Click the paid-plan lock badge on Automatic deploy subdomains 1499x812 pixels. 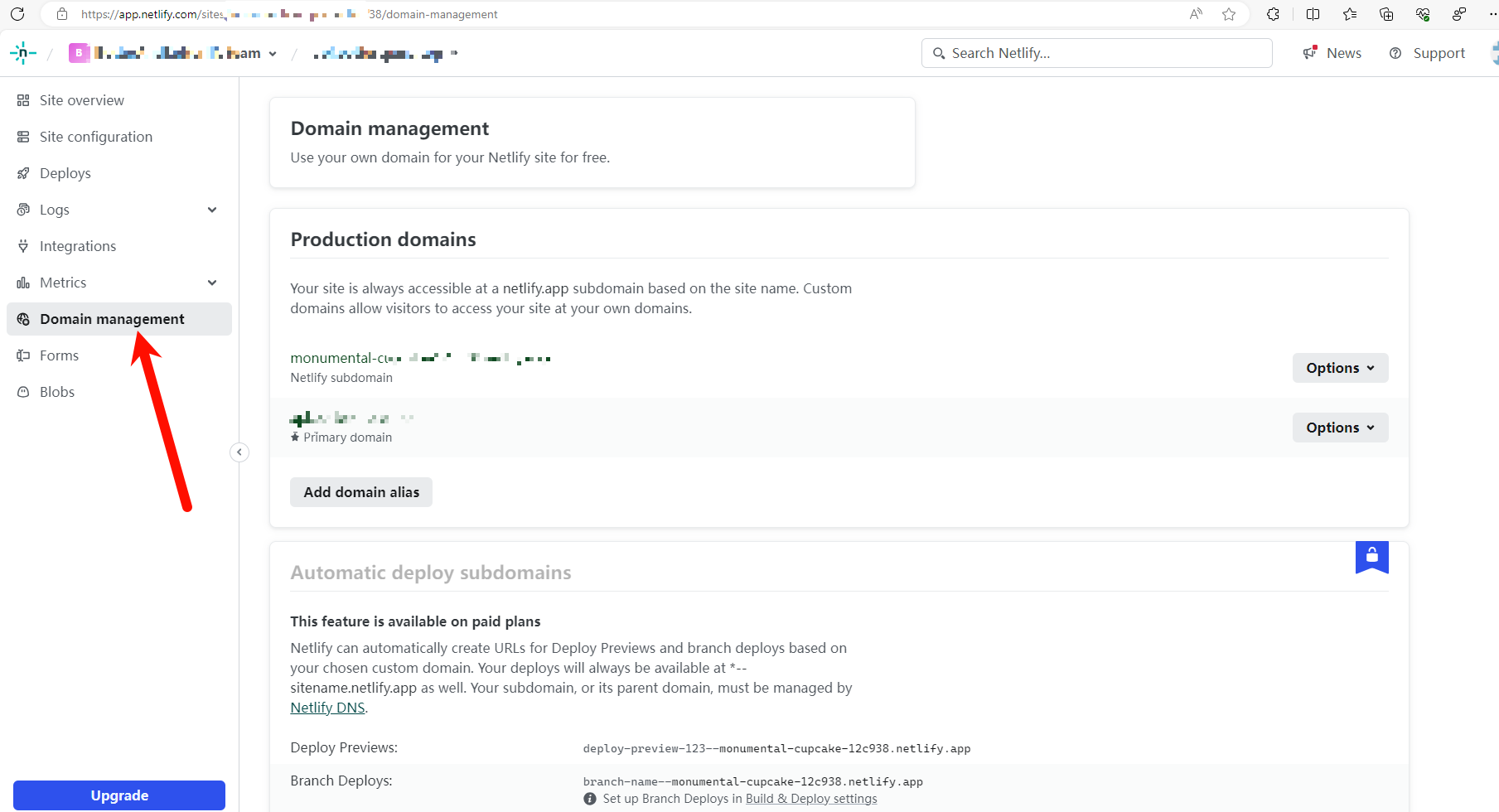point(1371,557)
